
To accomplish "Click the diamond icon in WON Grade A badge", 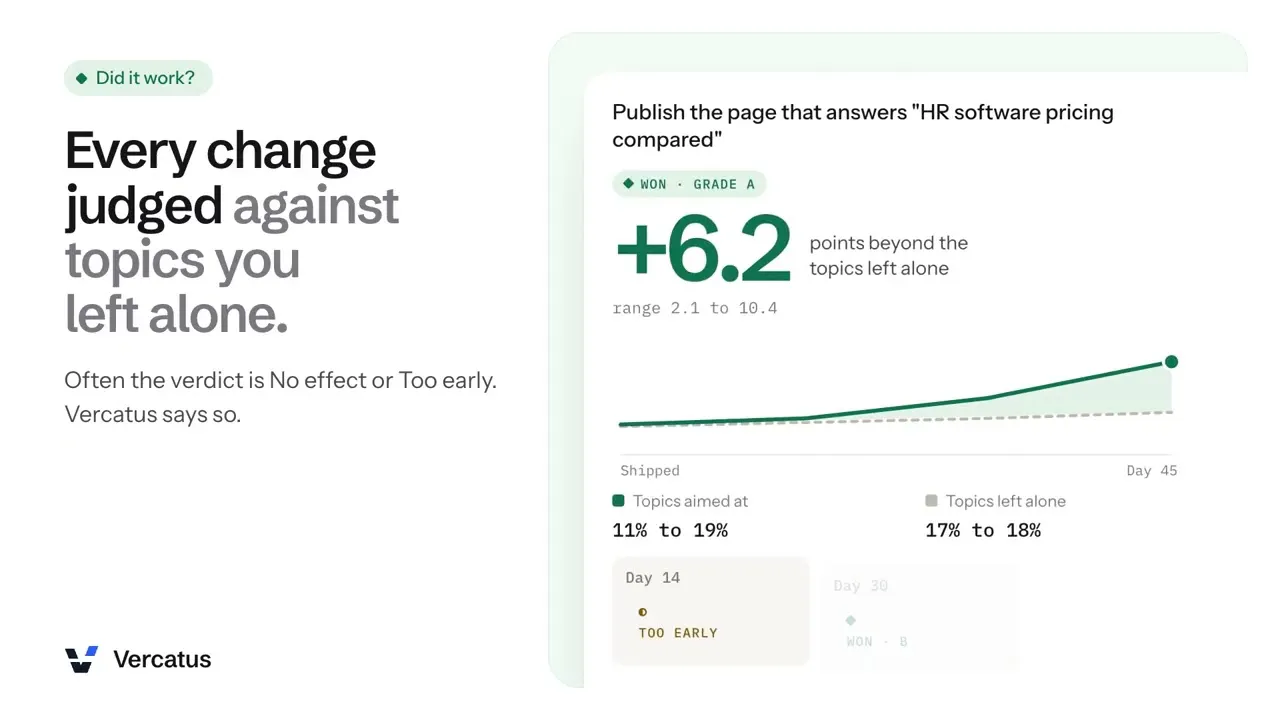I will pyautogui.click(x=628, y=184).
